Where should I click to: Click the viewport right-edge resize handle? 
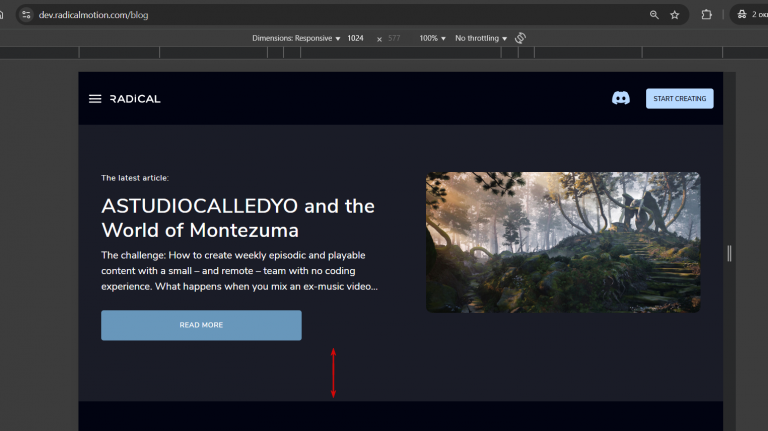point(729,253)
